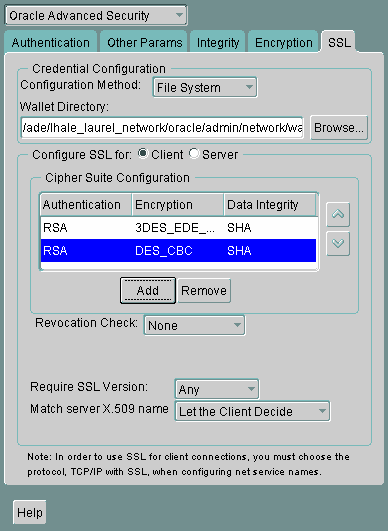Click the Authentication column header in table
This screenshot has width=388, height=531.
(x=86, y=205)
